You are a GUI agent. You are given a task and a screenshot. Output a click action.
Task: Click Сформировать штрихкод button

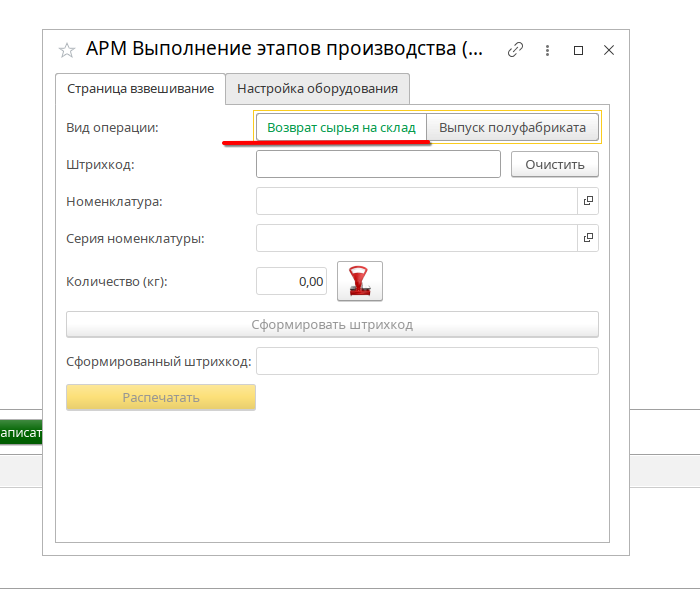coord(332,325)
